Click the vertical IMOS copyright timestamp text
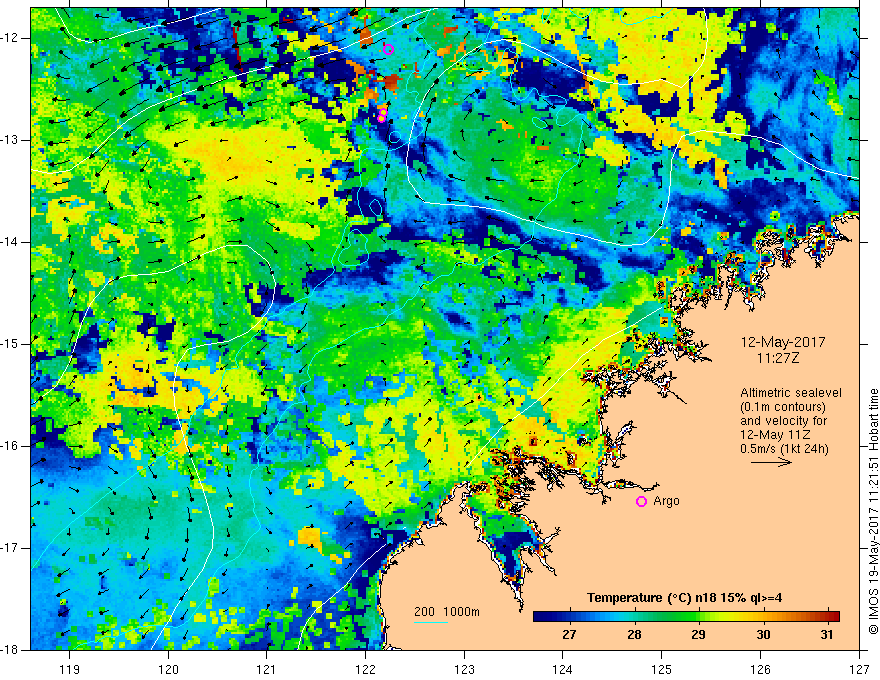Screen dimensions: 880x680 (x=873, y=511)
